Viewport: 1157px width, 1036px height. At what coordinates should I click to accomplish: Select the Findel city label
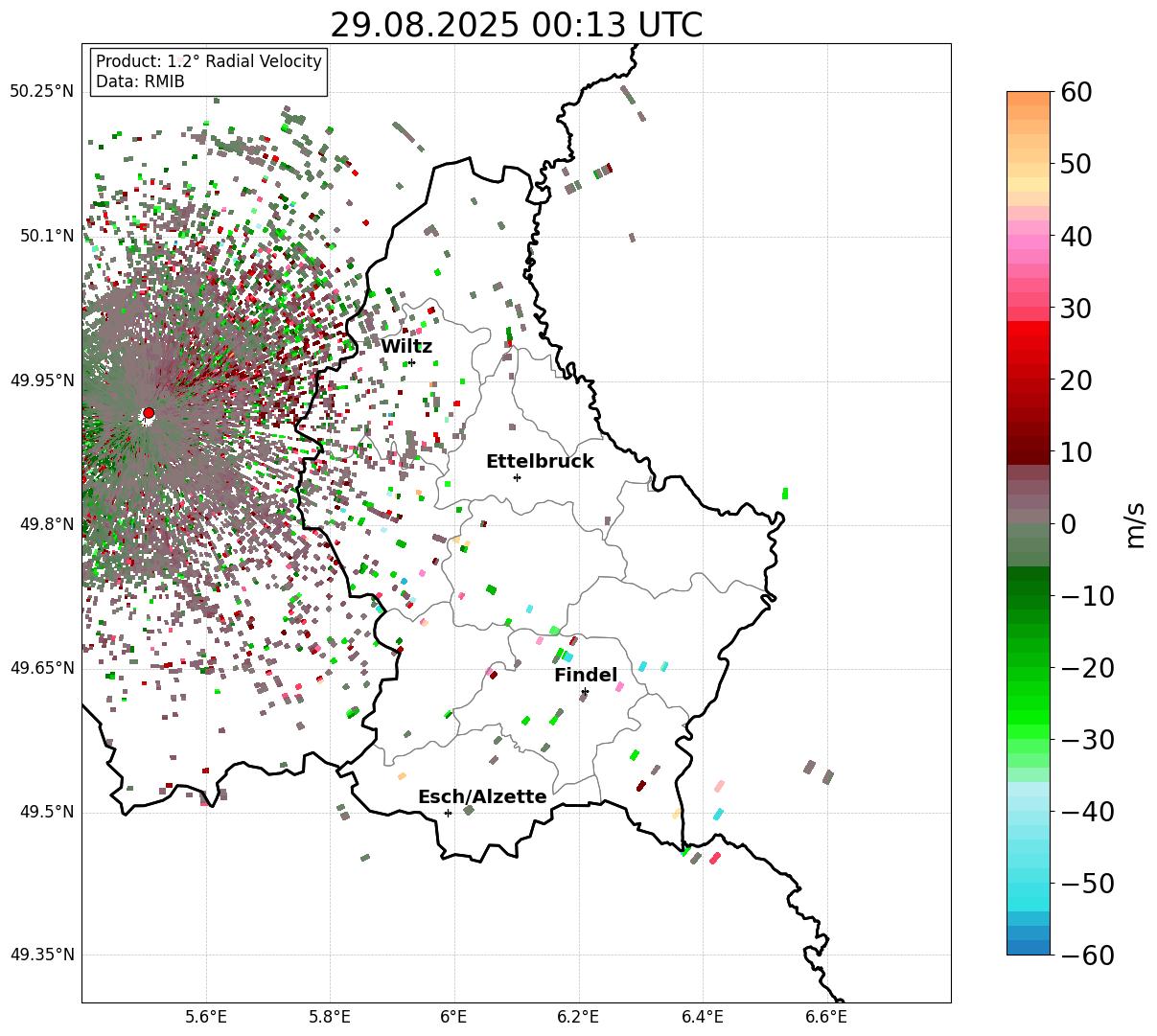(x=586, y=676)
